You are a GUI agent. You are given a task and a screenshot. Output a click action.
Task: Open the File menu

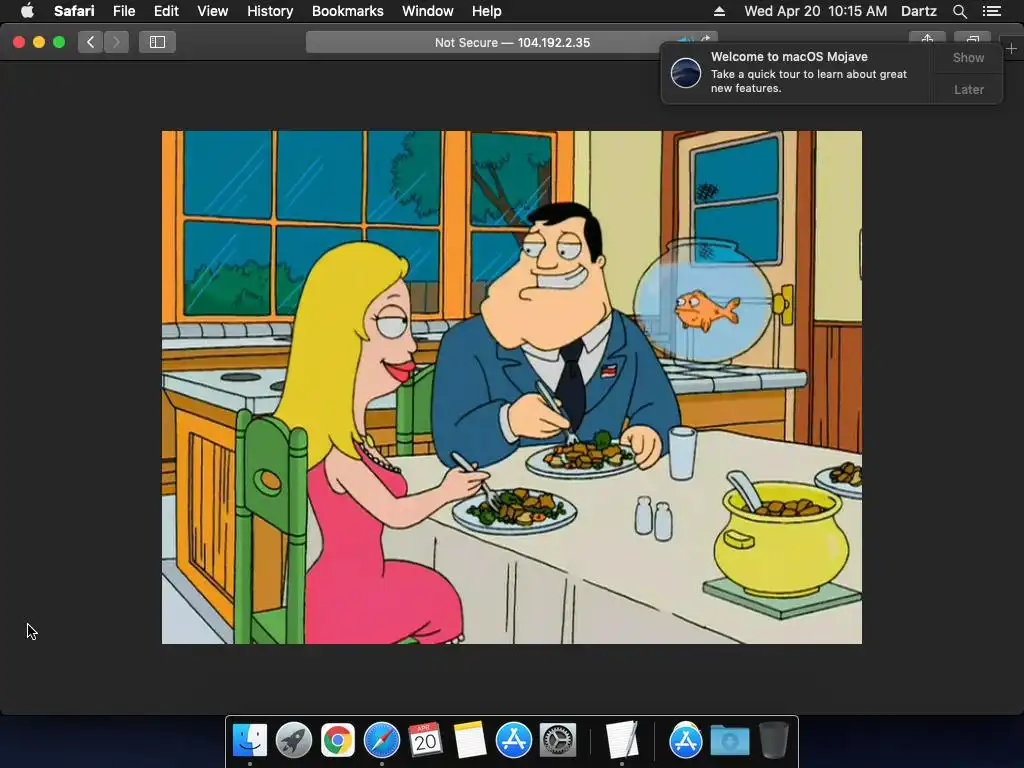[x=123, y=11]
